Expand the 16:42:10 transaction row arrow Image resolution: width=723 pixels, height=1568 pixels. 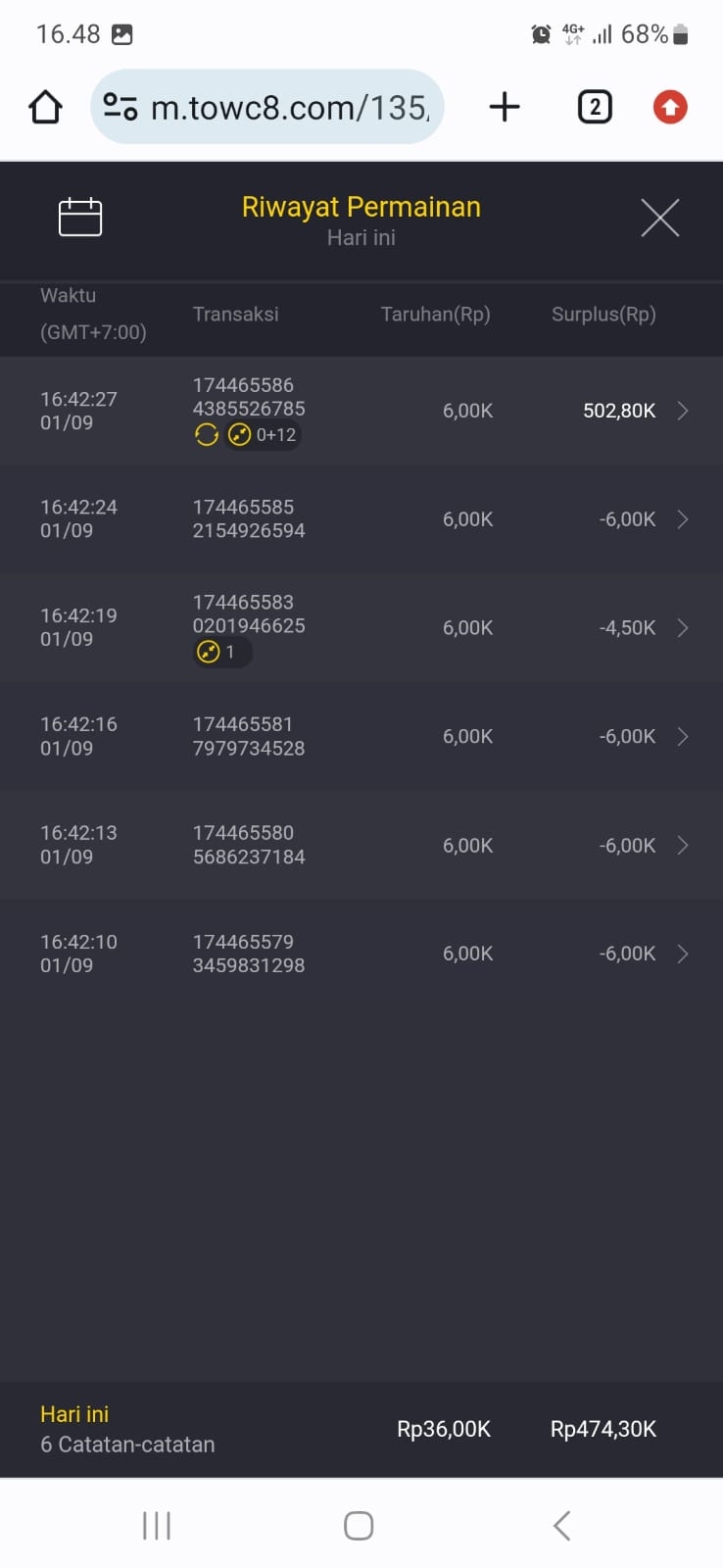pos(683,954)
